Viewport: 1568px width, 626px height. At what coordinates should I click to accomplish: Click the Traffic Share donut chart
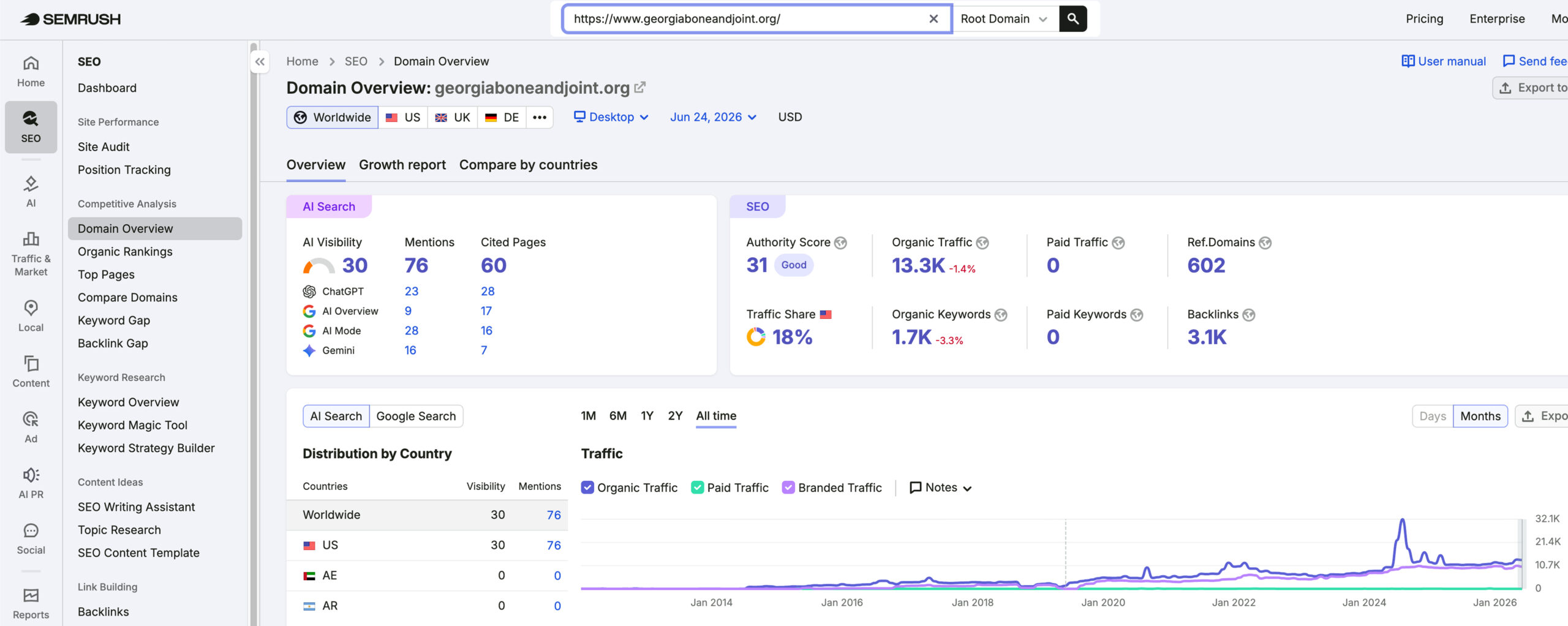tap(756, 337)
